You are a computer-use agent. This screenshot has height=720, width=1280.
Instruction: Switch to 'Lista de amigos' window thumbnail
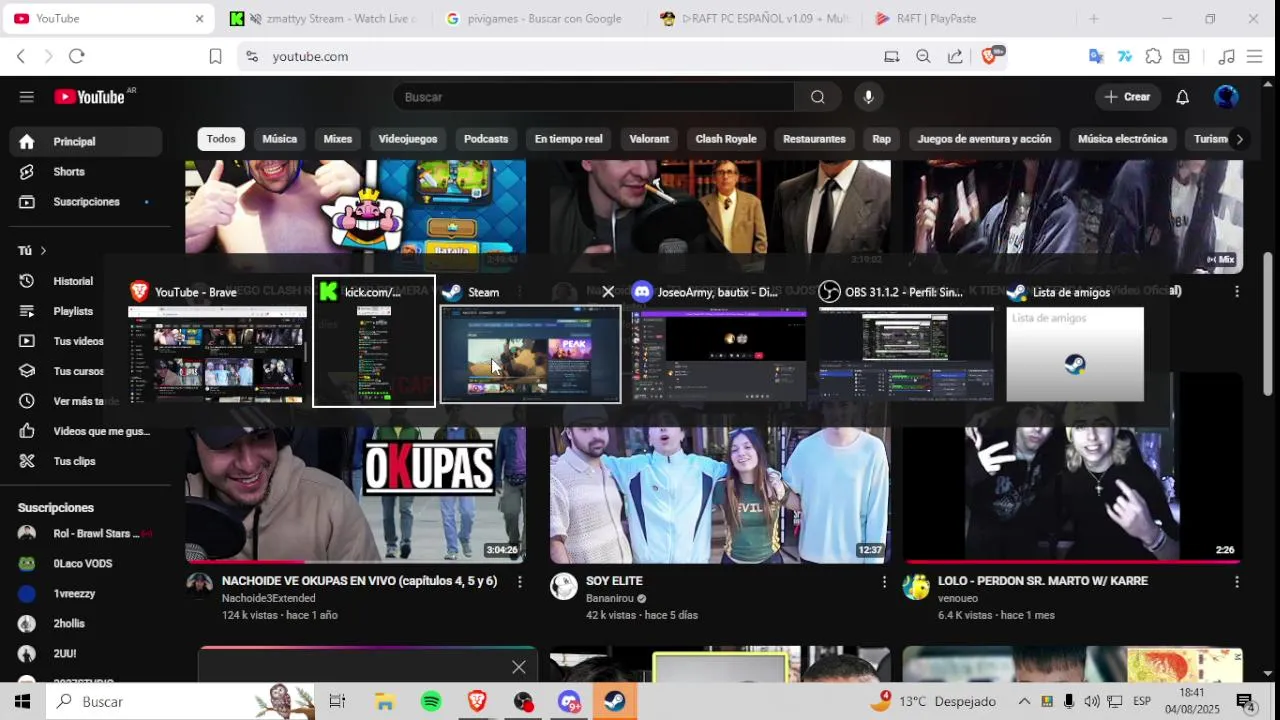(x=1075, y=355)
